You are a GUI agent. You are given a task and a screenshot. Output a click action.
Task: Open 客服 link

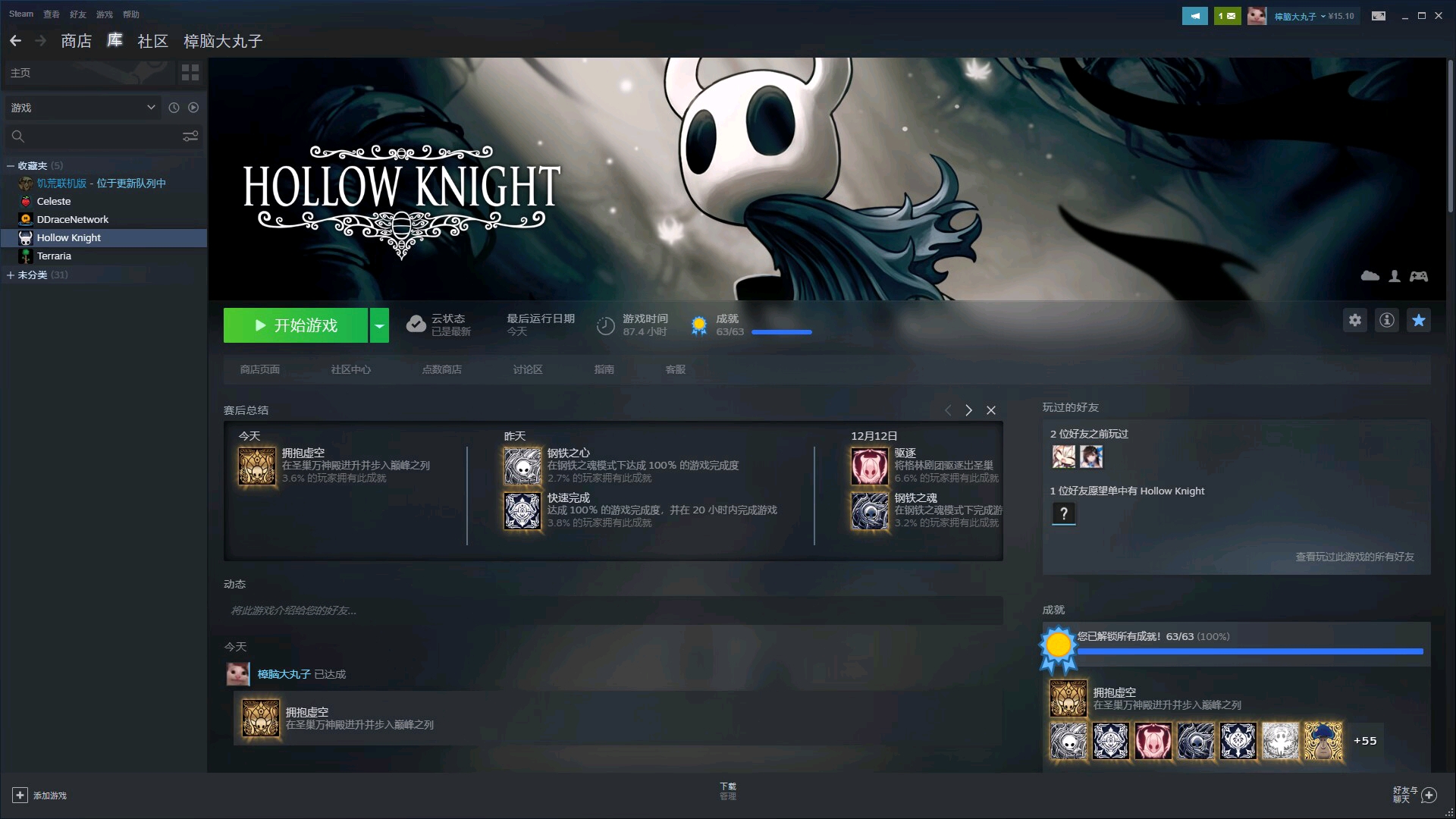click(x=676, y=369)
